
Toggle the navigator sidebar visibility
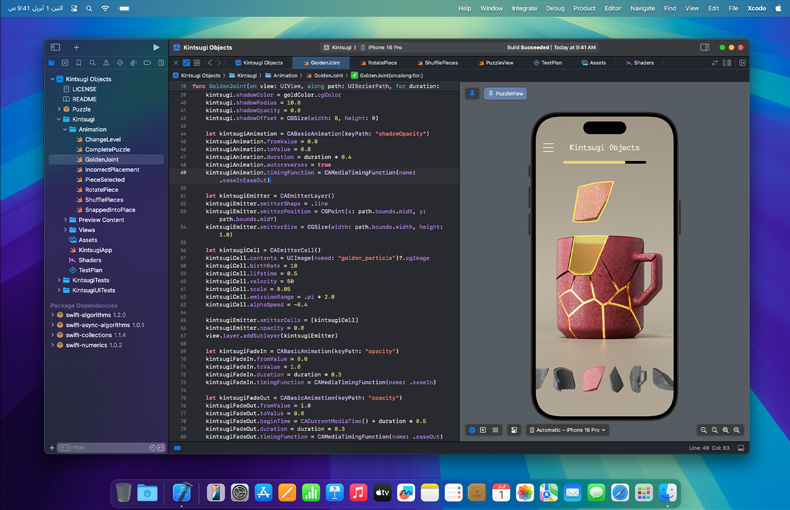55,47
